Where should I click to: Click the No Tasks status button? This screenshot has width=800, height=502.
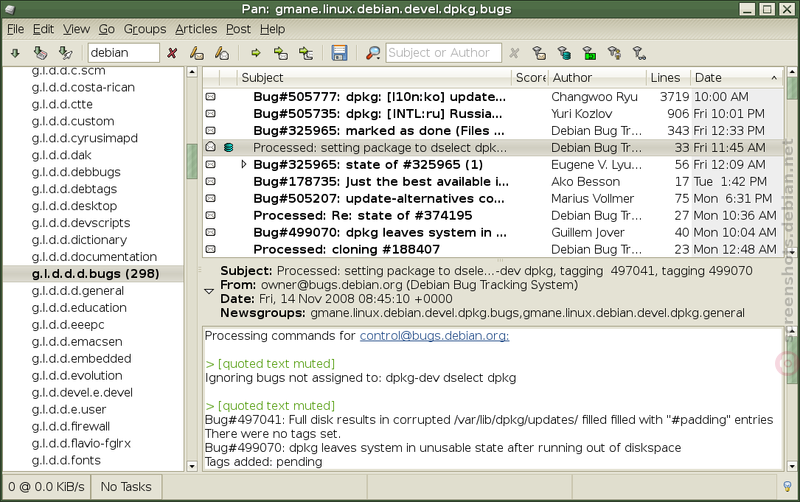(x=126, y=487)
